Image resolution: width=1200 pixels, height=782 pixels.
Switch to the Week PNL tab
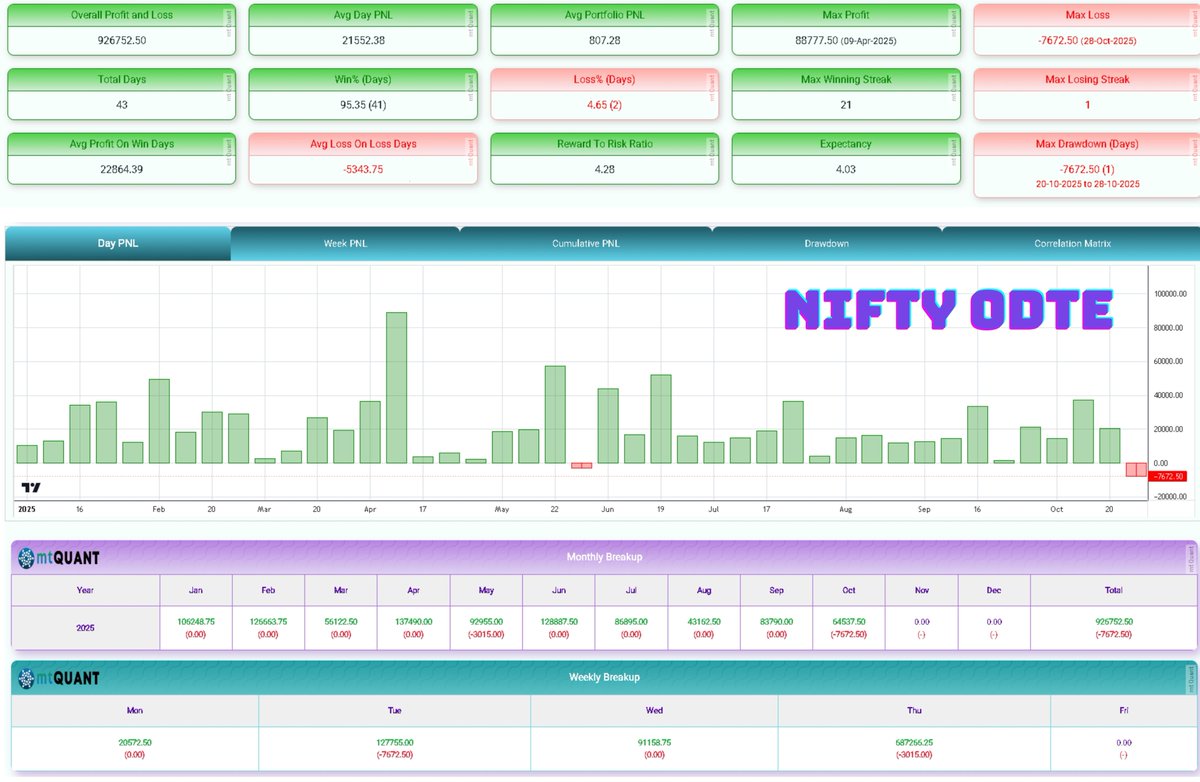(345, 242)
